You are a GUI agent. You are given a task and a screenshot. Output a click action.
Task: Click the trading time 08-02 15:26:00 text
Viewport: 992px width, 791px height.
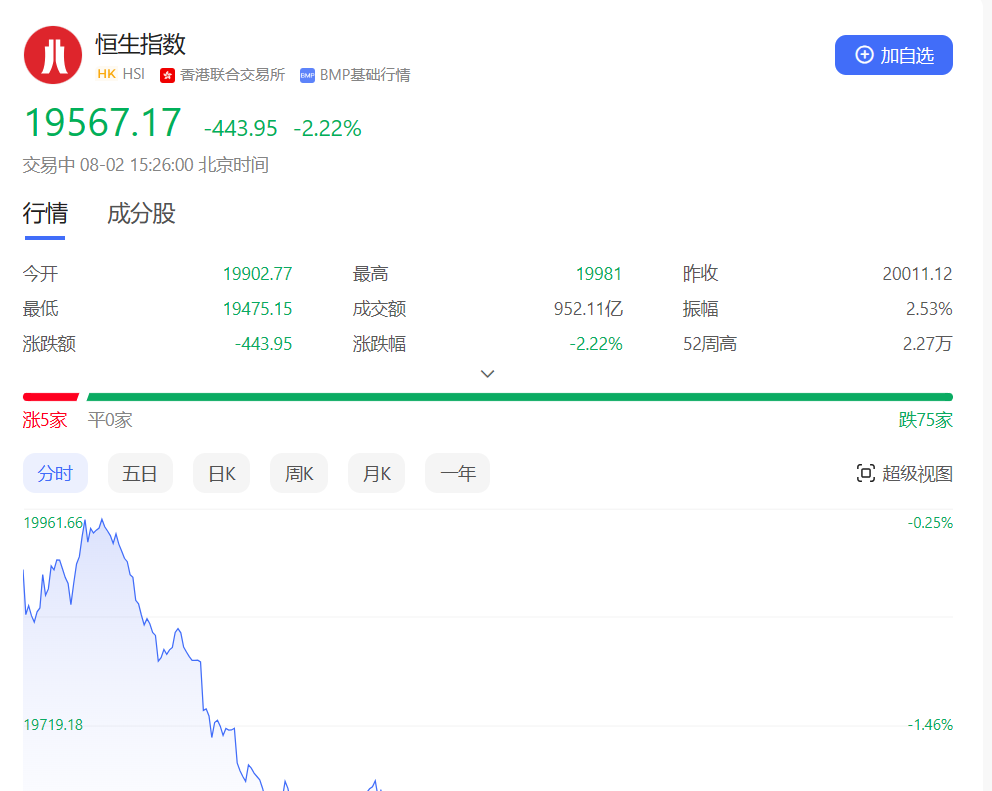coord(137,165)
